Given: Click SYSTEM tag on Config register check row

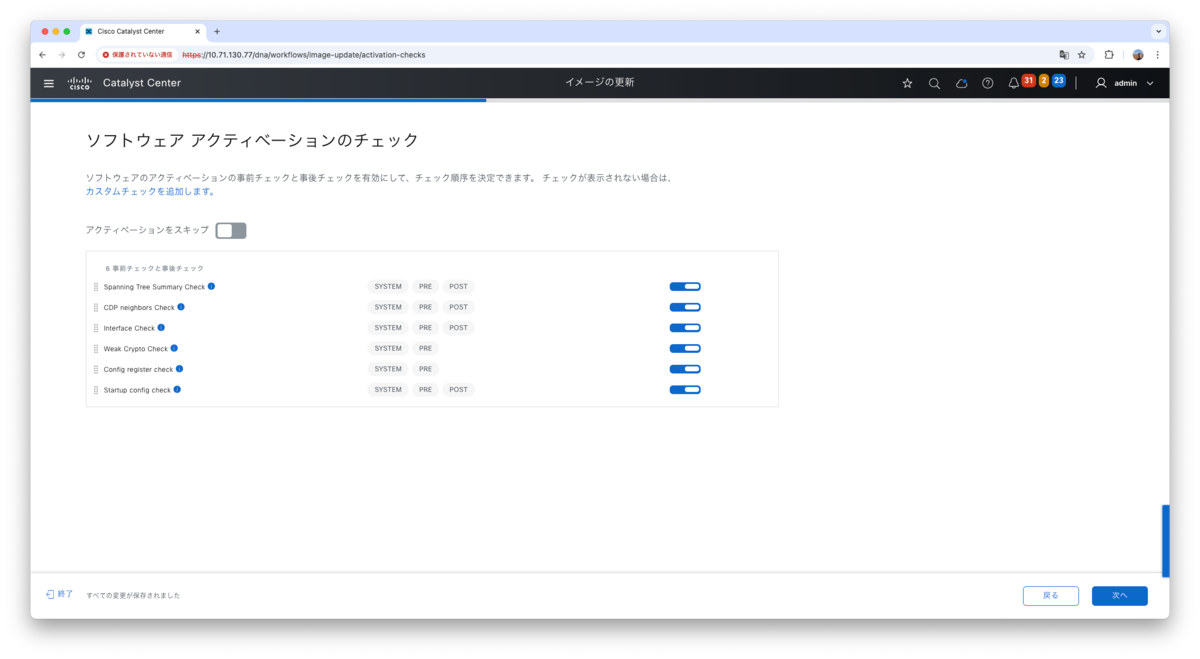Looking at the screenshot, I should (x=388, y=369).
